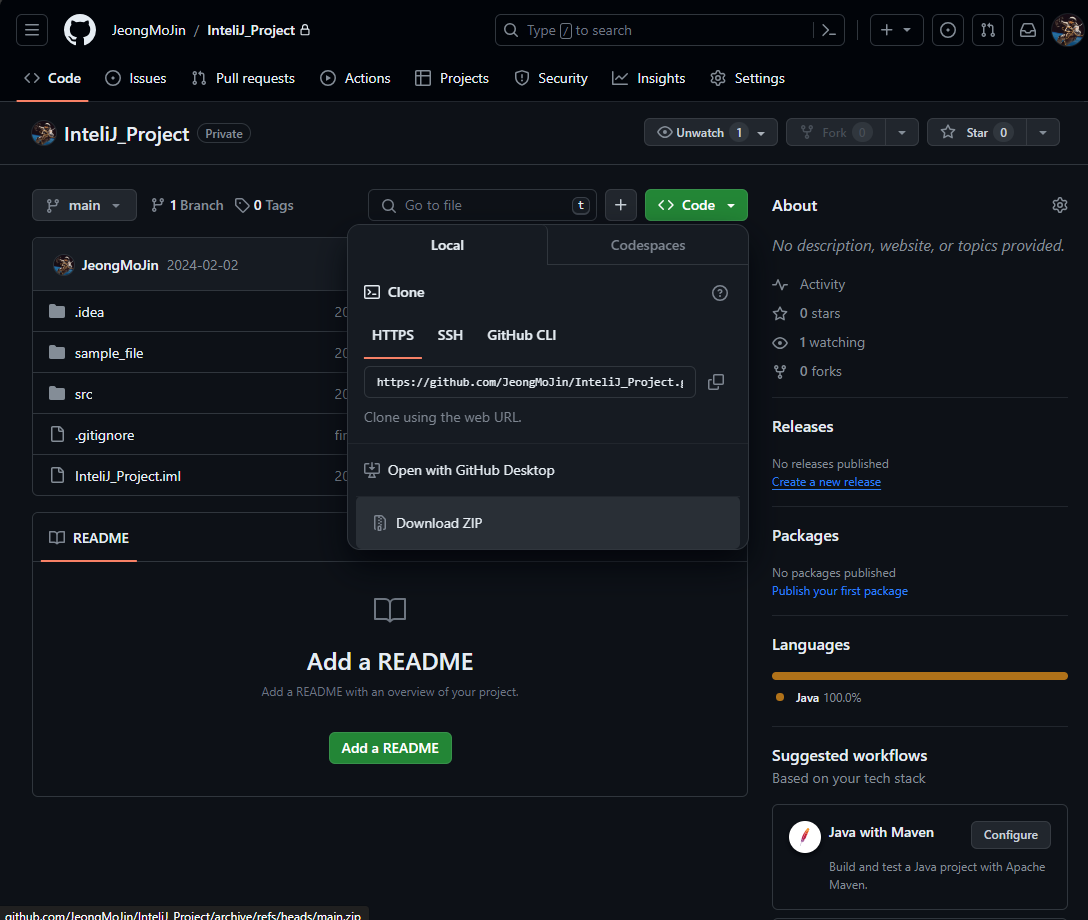Open the command palette icon in search bar
The width and height of the screenshot is (1088, 920).
click(828, 30)
